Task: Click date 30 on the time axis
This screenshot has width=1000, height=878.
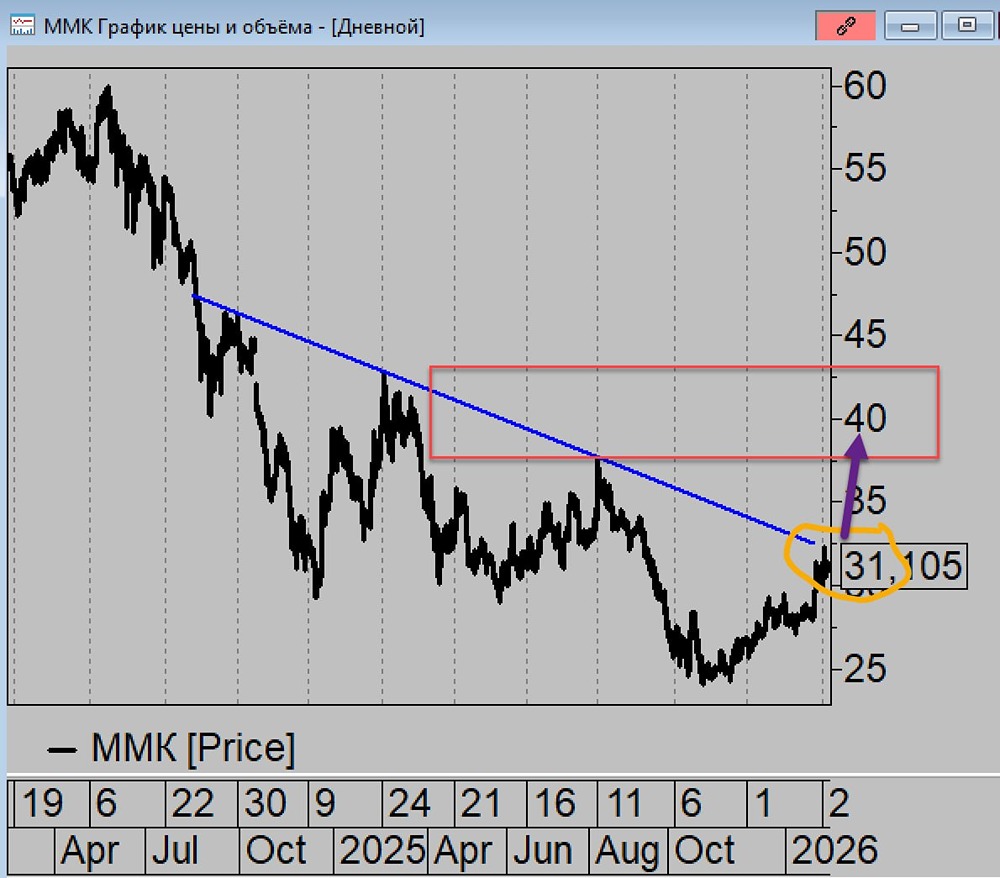Action: point(265,803)
